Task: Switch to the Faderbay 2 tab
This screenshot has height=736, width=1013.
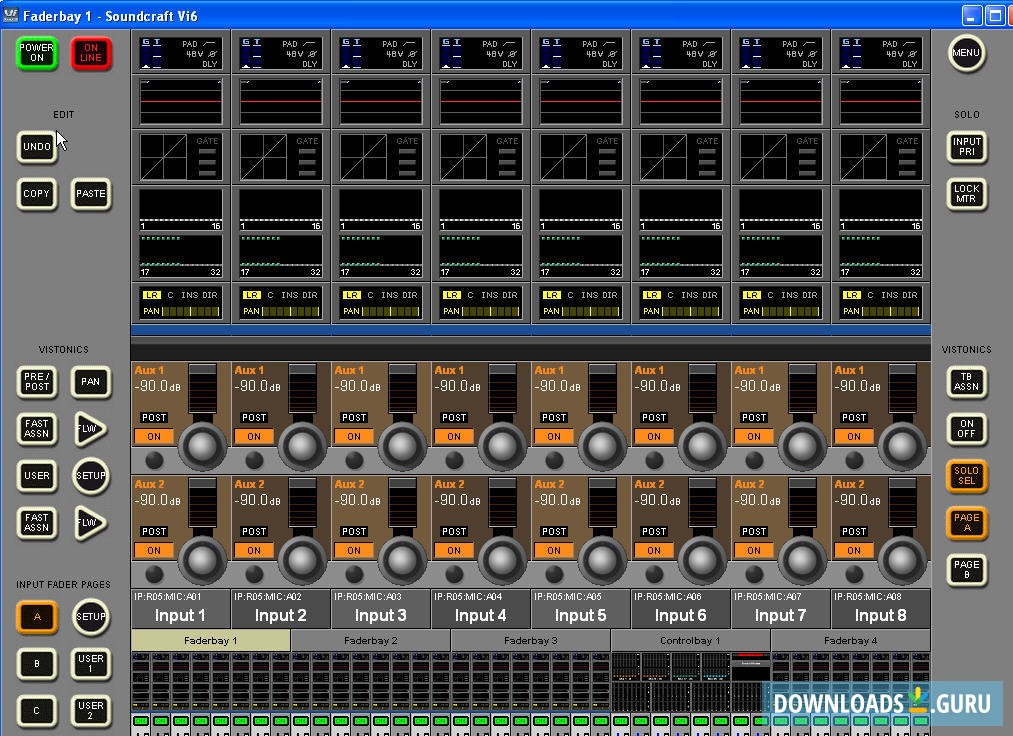Action: (370, 640)
